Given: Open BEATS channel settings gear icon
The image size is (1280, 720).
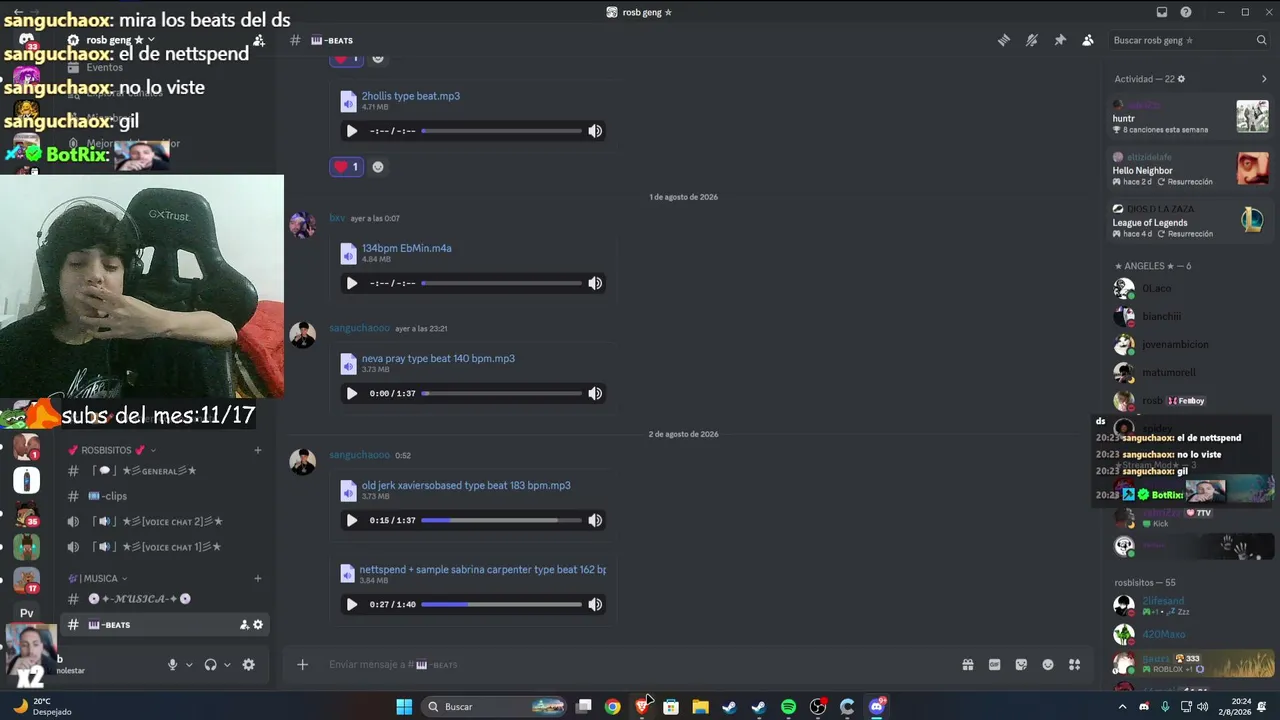Looking at the screenshot, I should 258,625.
